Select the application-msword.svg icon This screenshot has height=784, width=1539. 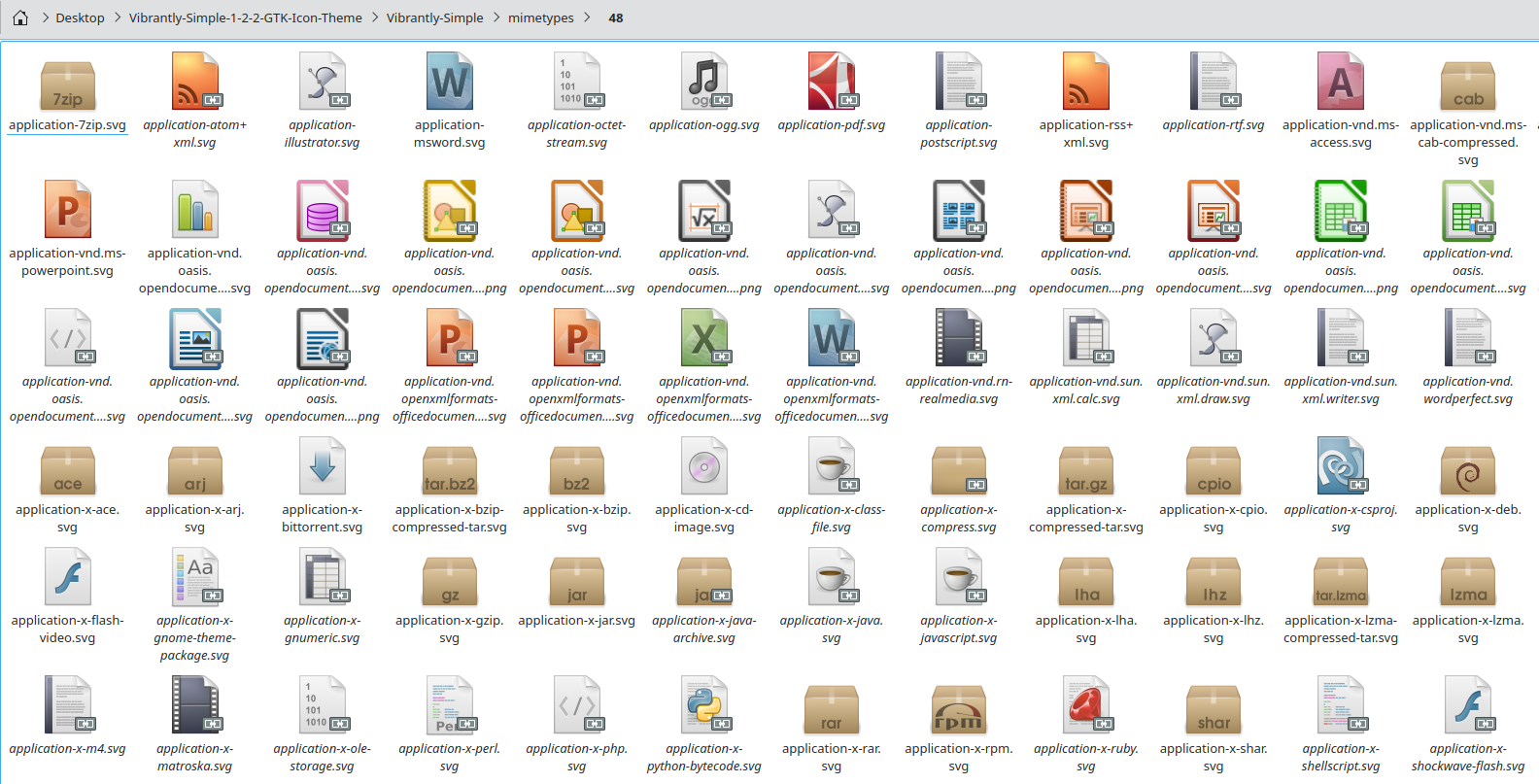pos(449,82)
